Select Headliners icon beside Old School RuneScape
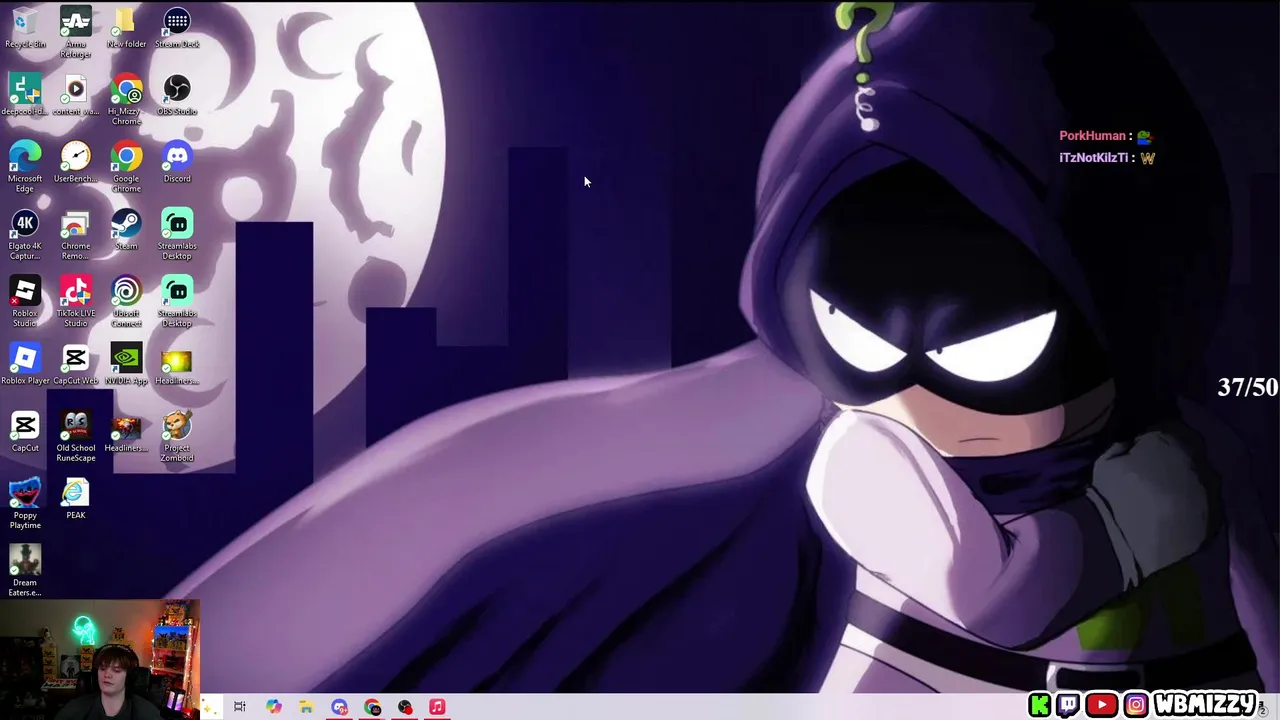The width and height of the screenshot is (1280, 720). point(126,431)
